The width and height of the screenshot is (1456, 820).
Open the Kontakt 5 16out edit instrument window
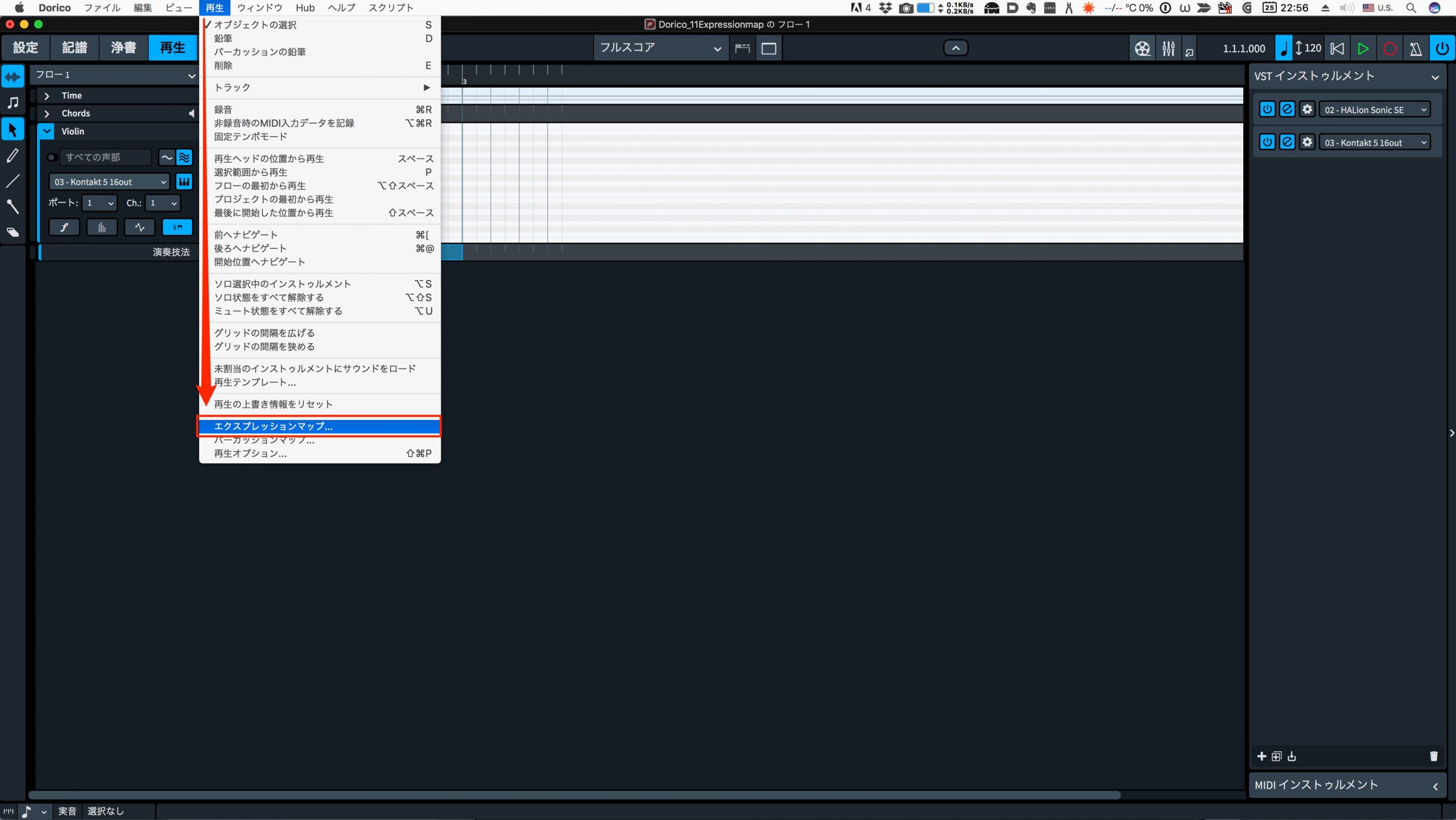click(1287, 142)
